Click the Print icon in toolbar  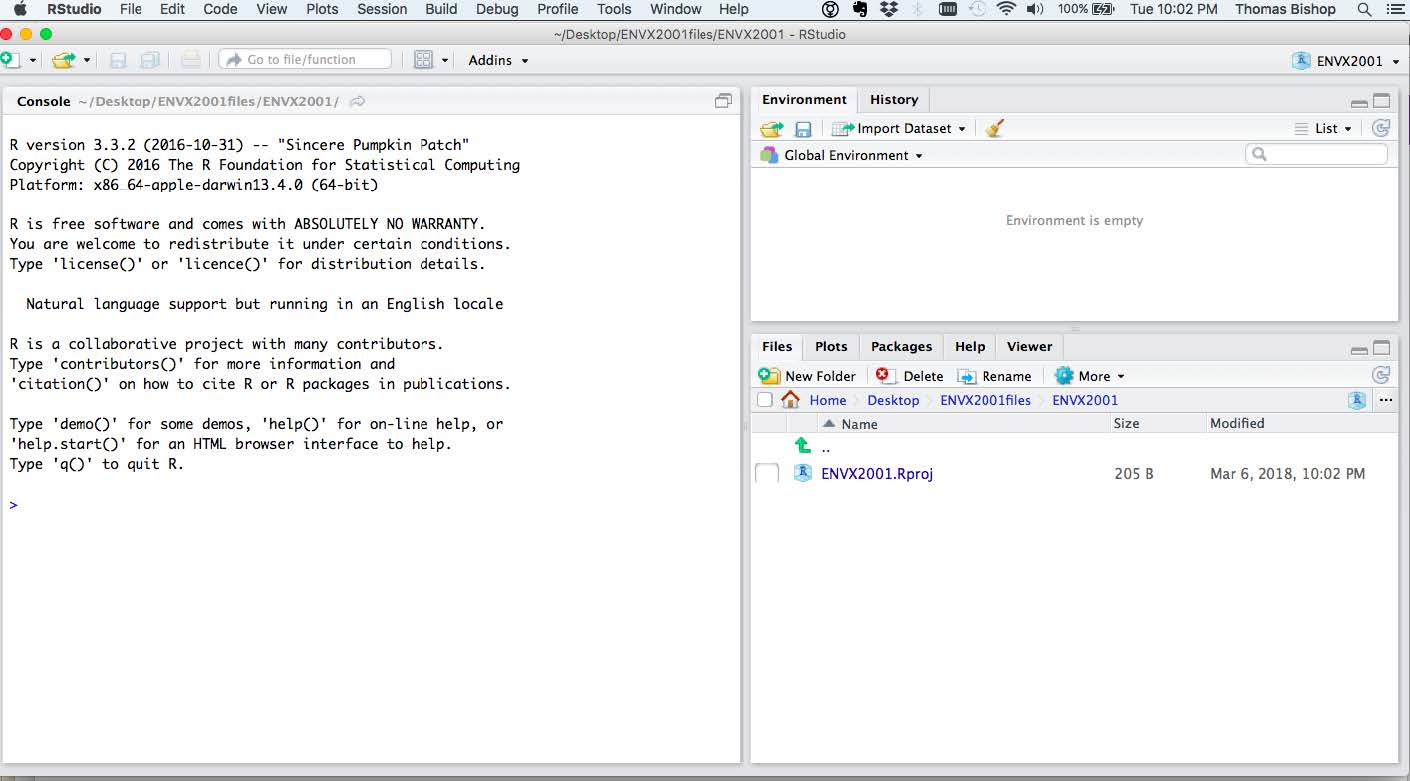coord(191,60)
